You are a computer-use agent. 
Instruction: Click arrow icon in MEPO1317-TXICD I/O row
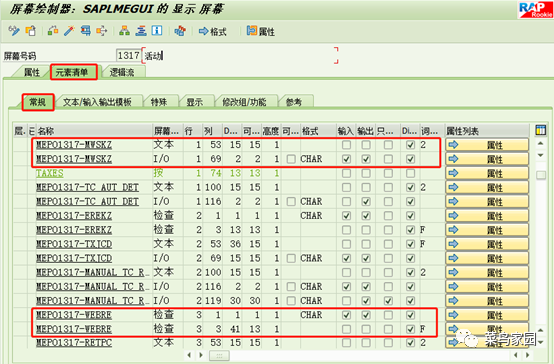(x=453, y=258)
